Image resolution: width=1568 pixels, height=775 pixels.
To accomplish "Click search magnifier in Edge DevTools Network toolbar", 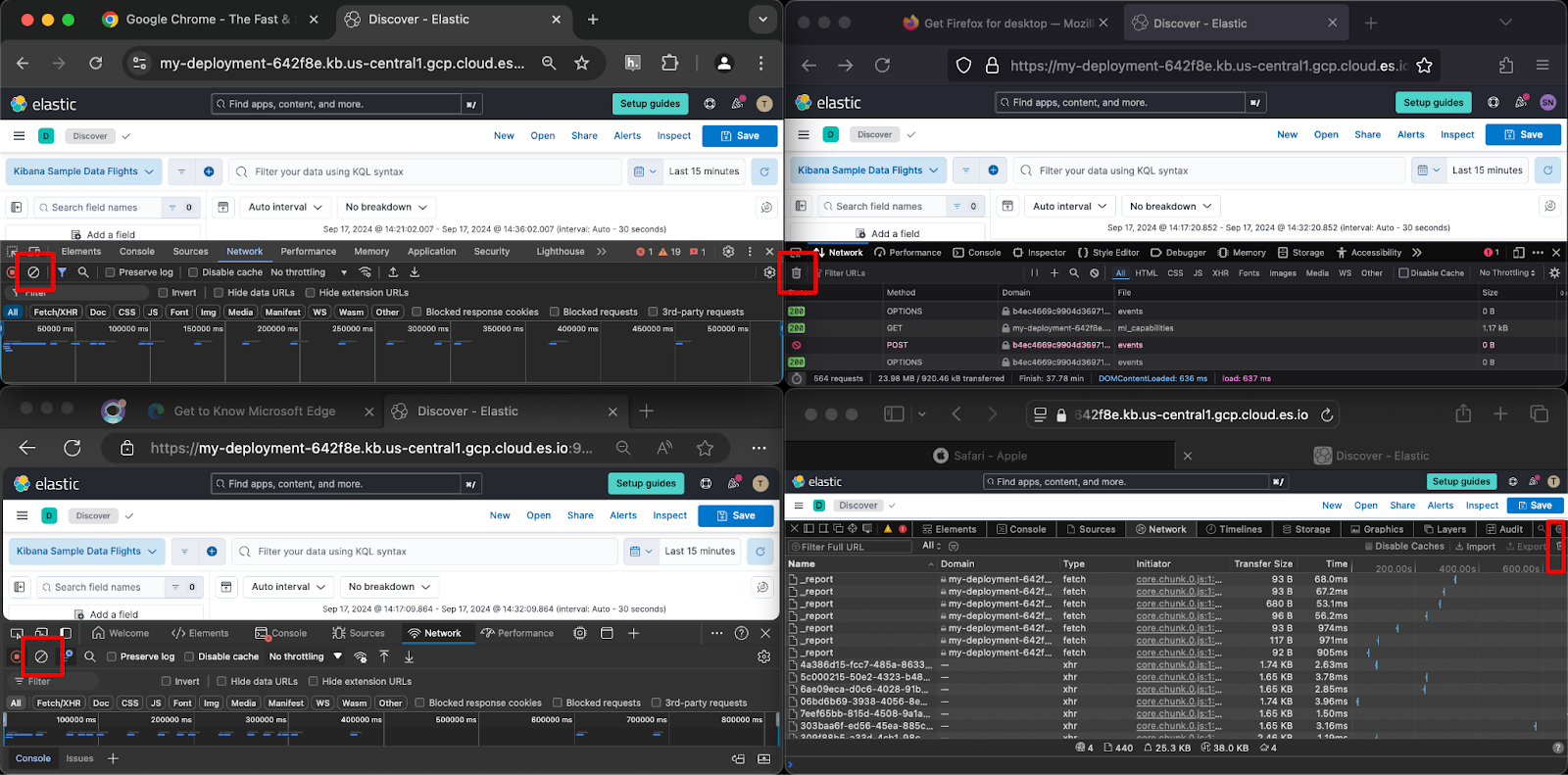I will (x=90, y=656).
